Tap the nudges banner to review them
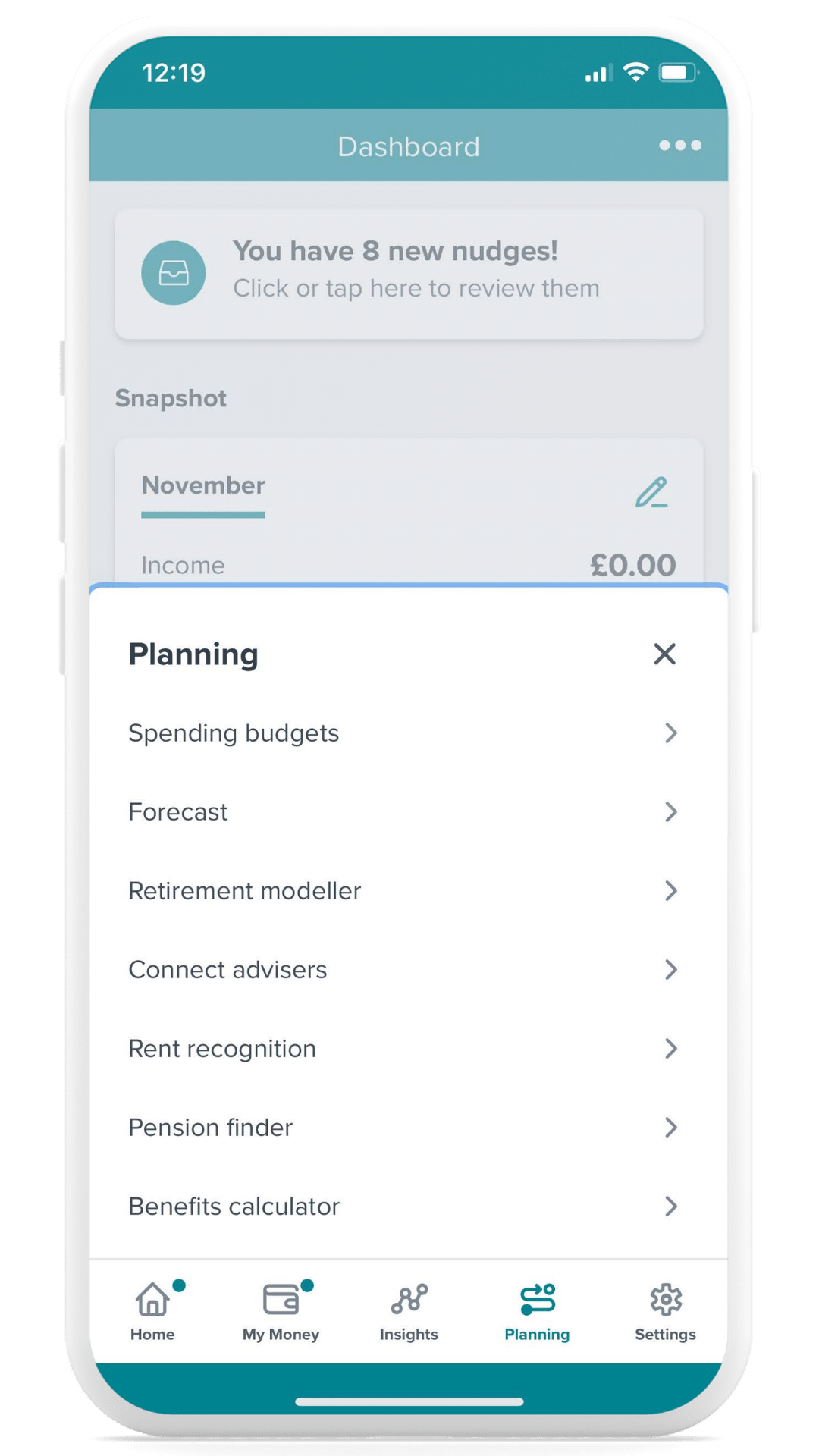819x1456 pixels. pos(409,273)
